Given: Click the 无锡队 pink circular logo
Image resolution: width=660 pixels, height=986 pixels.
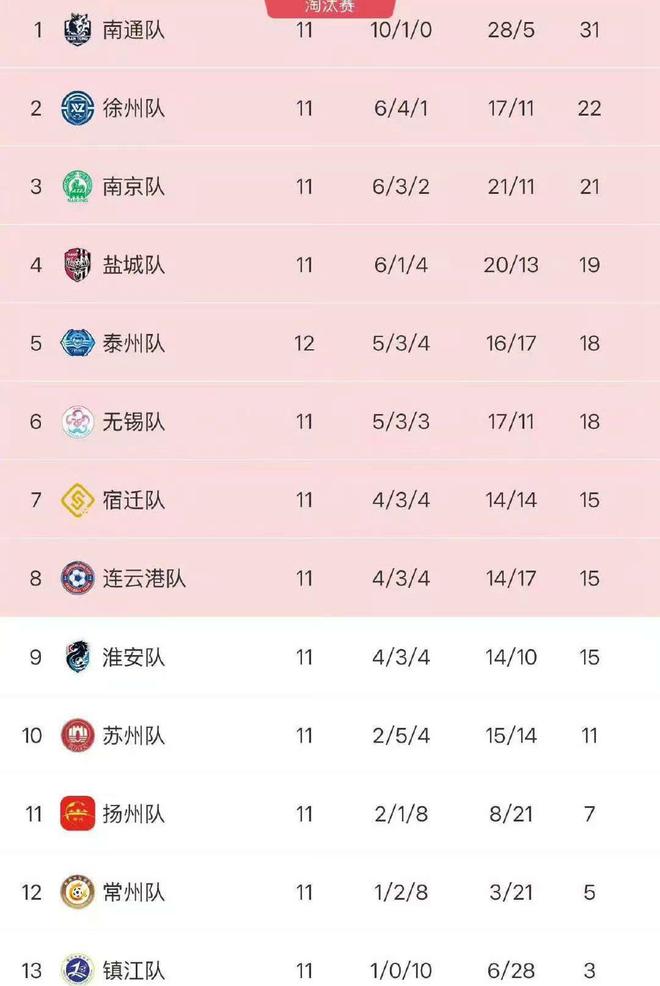Looking at the screenshot, I should click(x=77, y=422).
